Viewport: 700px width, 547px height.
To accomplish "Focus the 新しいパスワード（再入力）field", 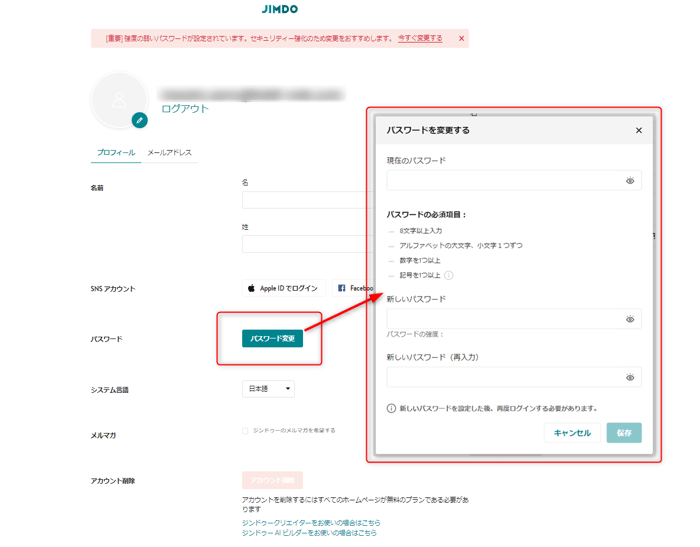I will click(x=514, y=377).
